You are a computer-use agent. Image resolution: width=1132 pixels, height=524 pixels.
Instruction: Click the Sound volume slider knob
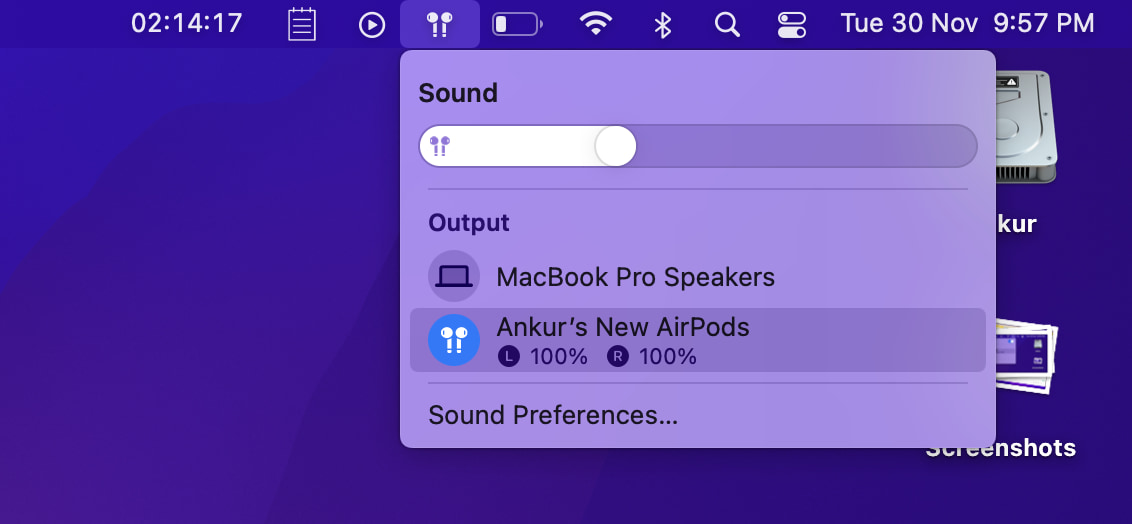[x=616, y=146]
